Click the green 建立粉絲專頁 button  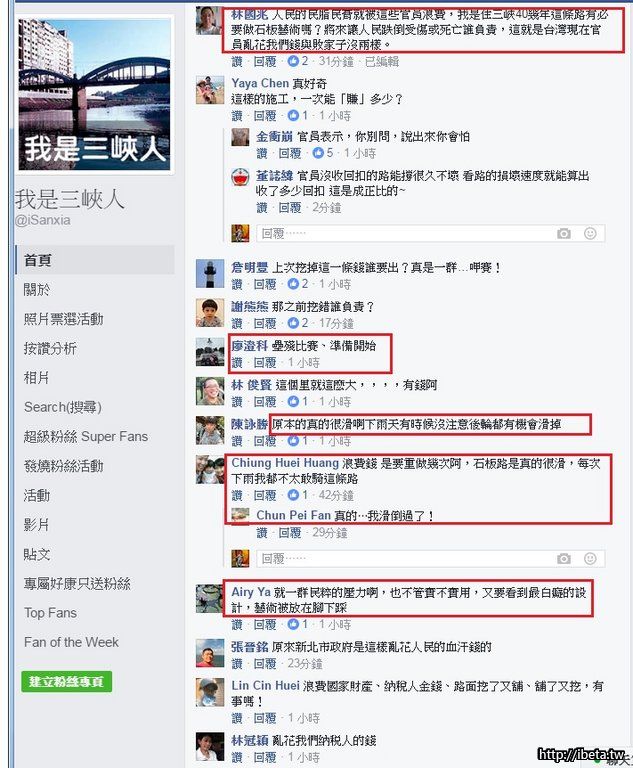[x=67, y=682]
